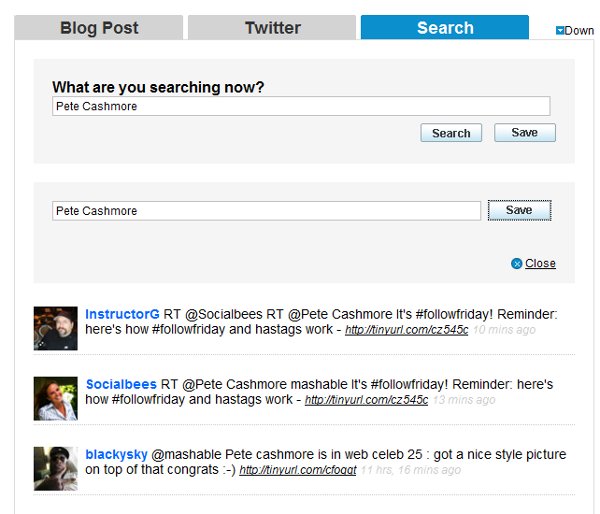The image size is (600, 514).
Task: Open the tinyurl.com/cfoqqt link
Action: click(298, 470)
